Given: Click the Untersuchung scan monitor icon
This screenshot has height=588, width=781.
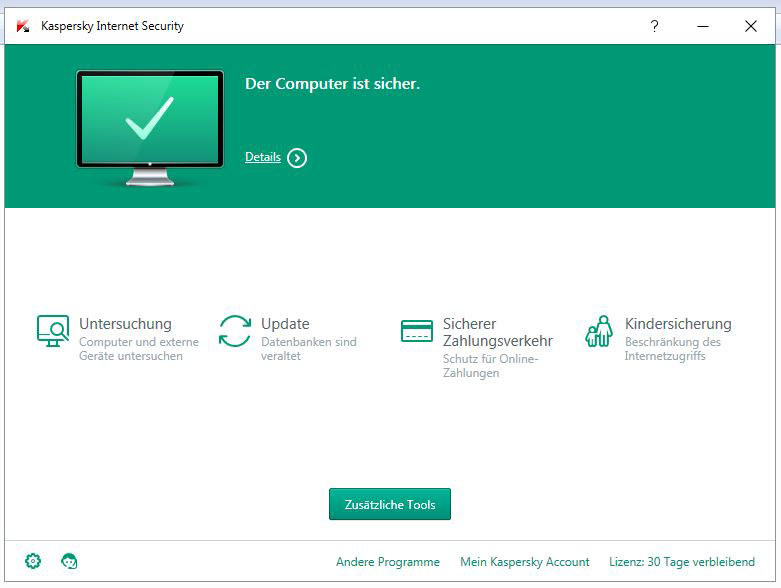Looking at the screenshot, I should pyautogui.click(x=53, y=330).
